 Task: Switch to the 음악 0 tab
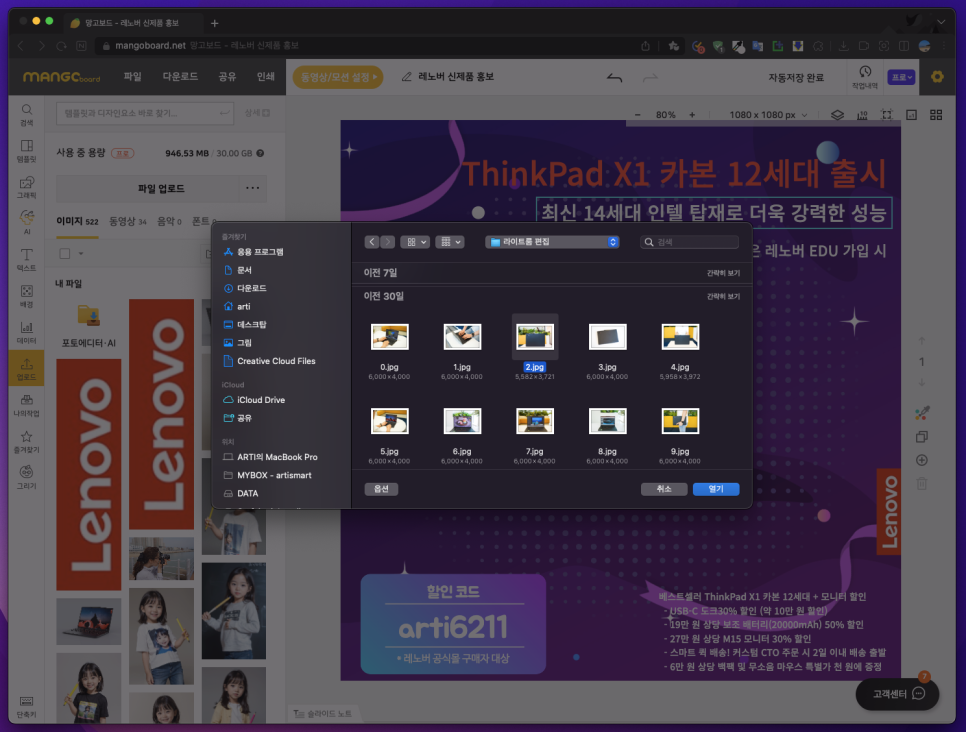(169, 221)
